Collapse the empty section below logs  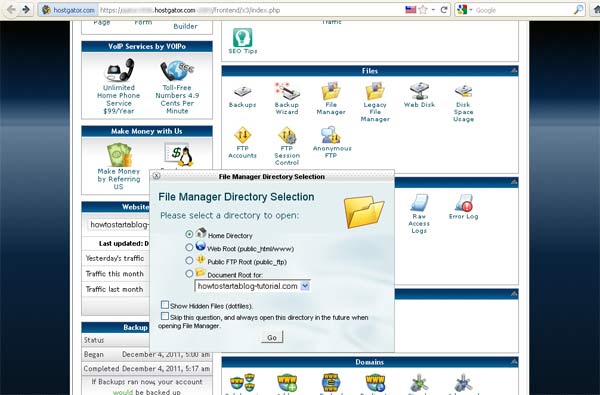pos(514,294)
